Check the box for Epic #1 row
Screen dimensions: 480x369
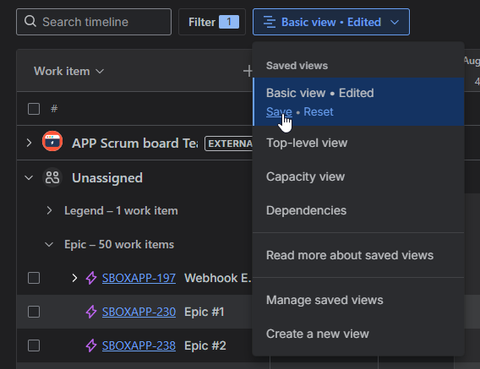pyautogui.click(x=34, y=312)
